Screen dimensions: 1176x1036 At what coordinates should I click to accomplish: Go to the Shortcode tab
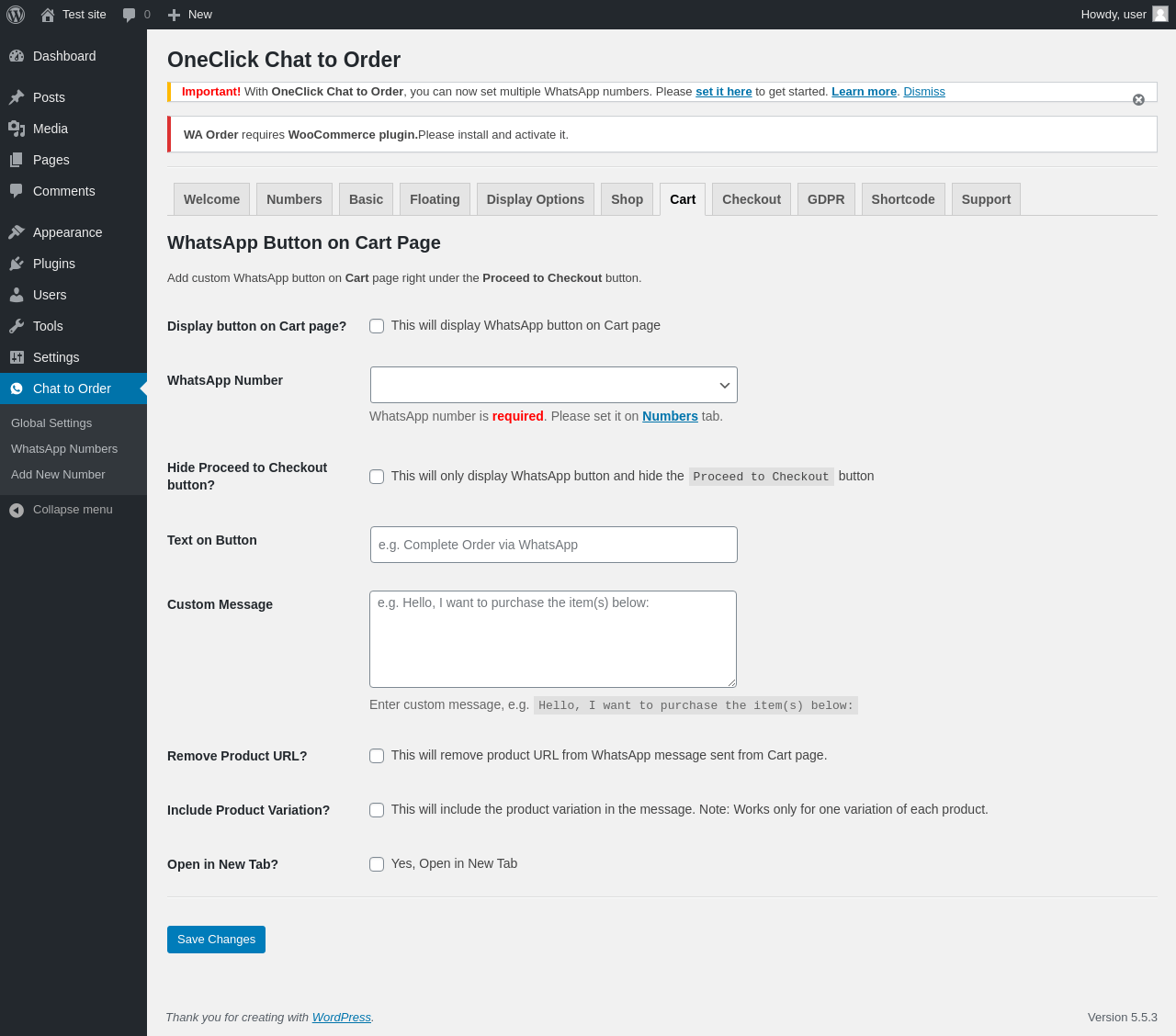[x=903, y=199]
